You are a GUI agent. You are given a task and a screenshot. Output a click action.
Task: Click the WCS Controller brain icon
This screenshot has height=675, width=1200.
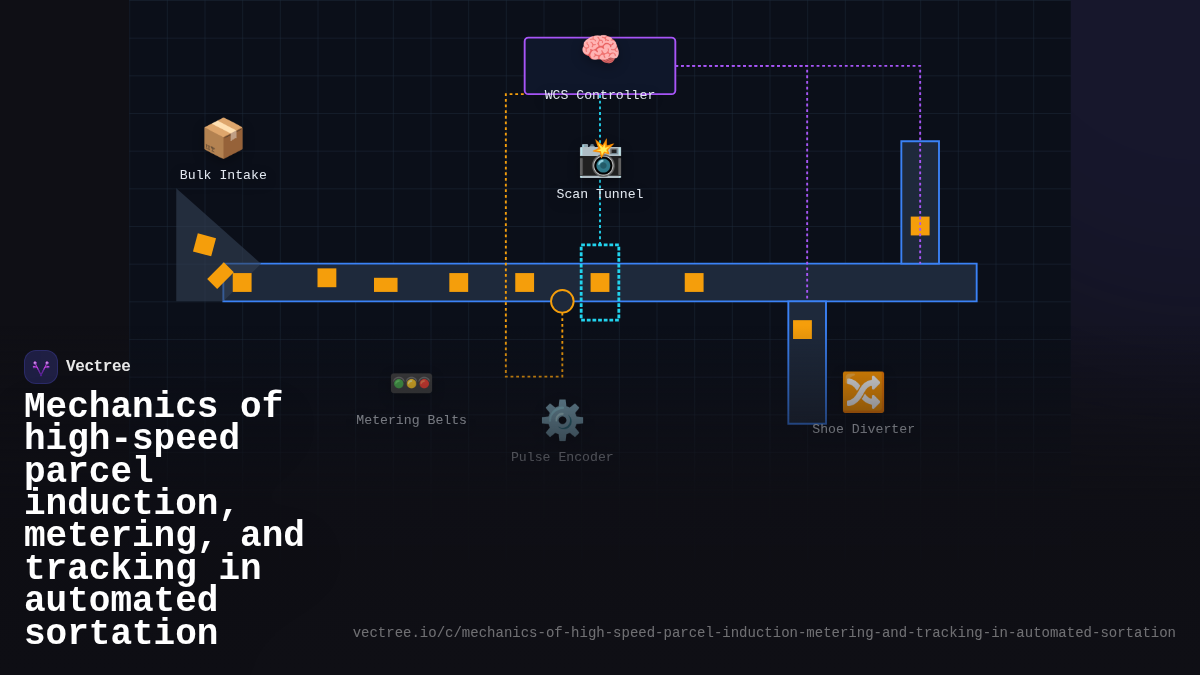pyautogui.click(x=600, y=47)
